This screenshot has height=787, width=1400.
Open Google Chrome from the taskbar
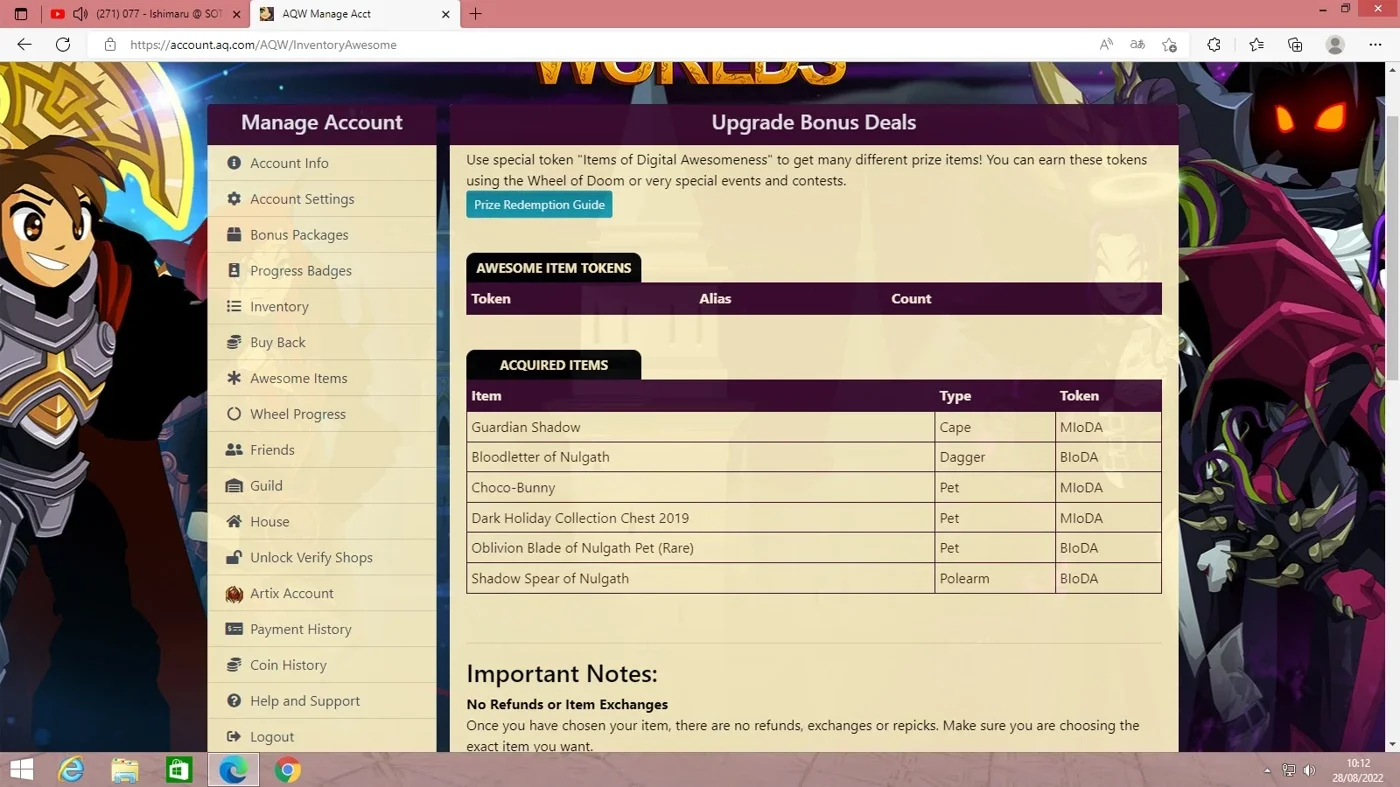[x=288, y=770]
